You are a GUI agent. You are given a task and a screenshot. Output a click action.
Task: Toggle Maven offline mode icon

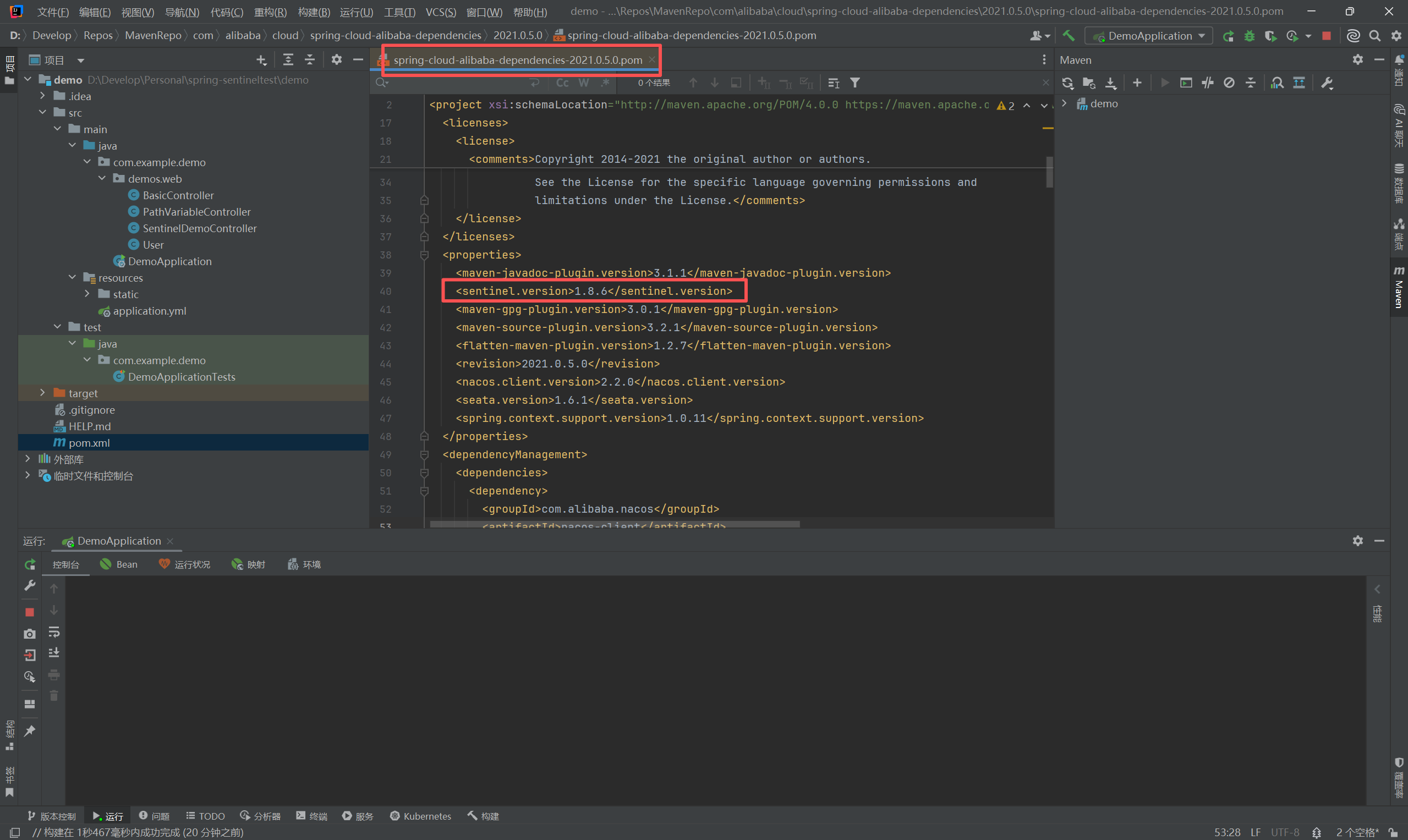click(x=1207, y=83)
